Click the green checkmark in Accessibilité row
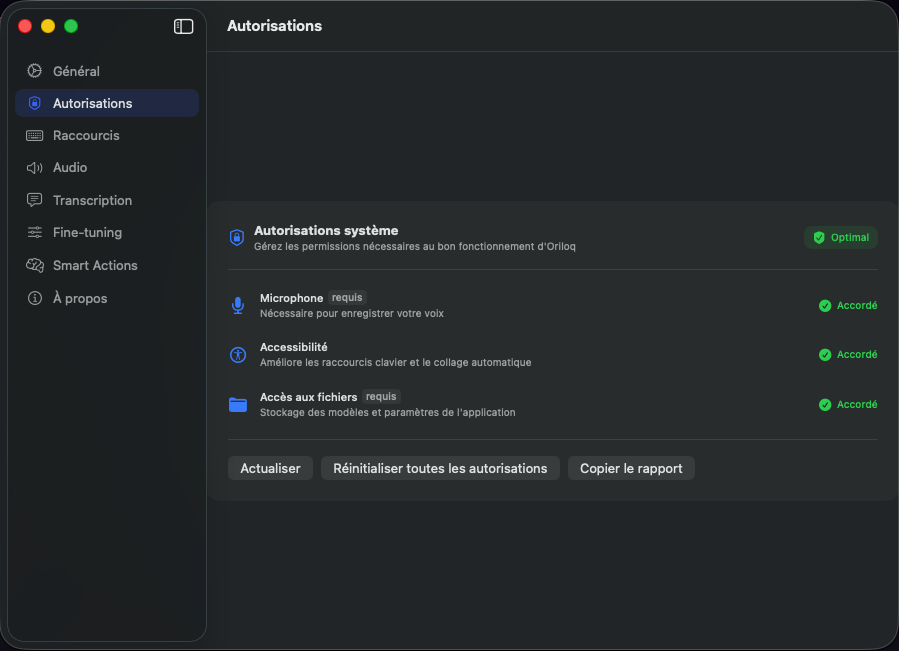The image size is (899, 651). (x=825, y=355)
